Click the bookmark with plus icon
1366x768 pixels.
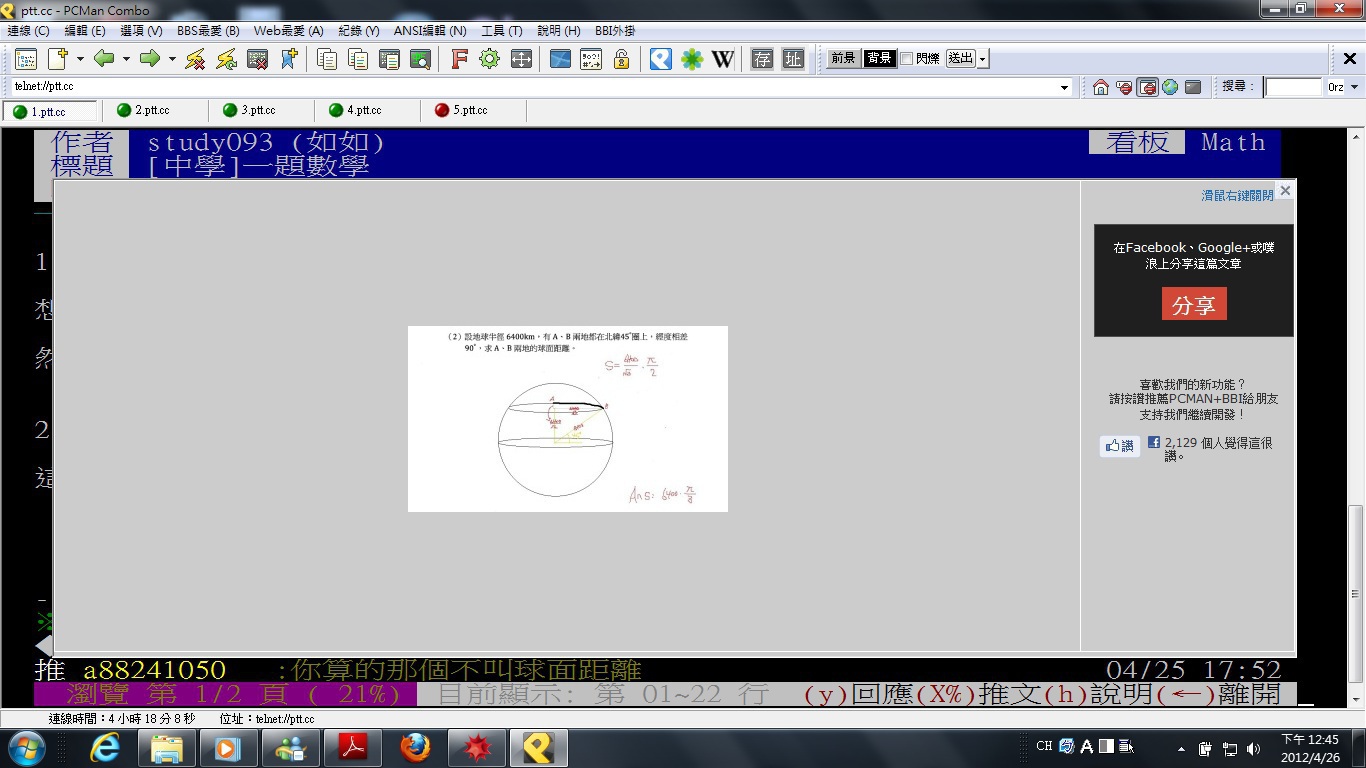pos(289,59)
